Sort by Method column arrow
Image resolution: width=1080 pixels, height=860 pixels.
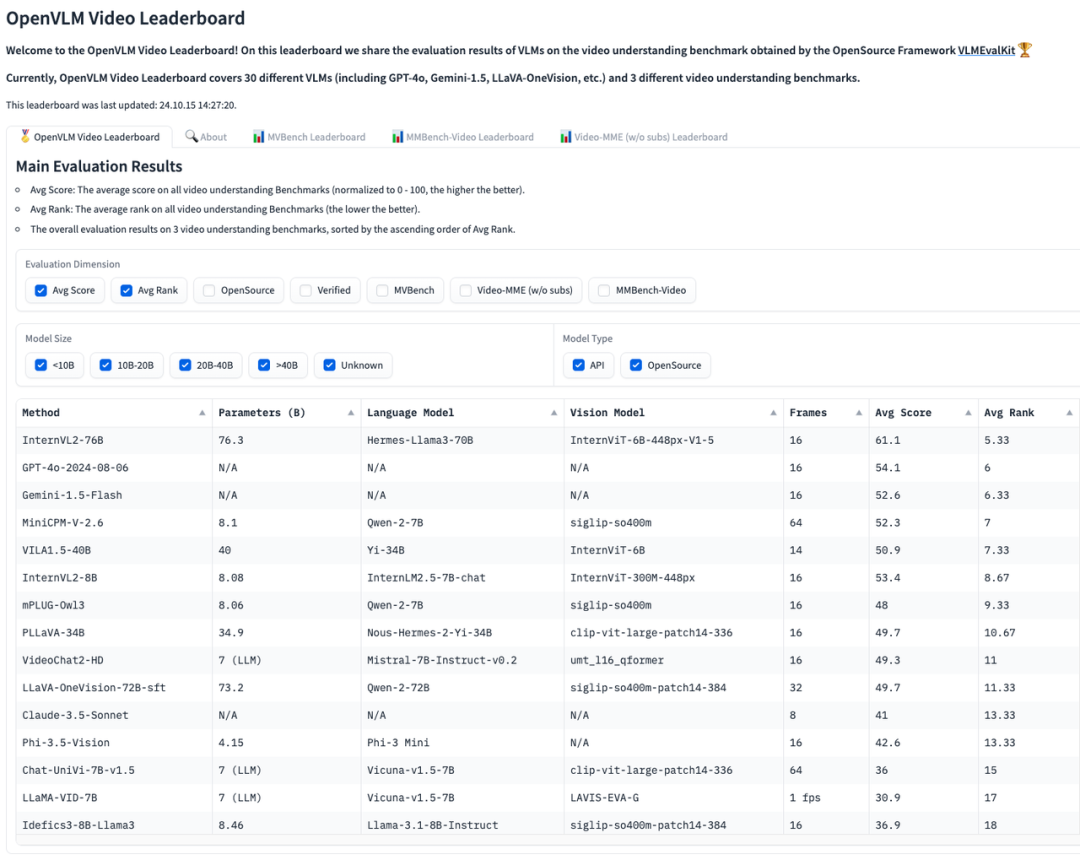point(202,413)
